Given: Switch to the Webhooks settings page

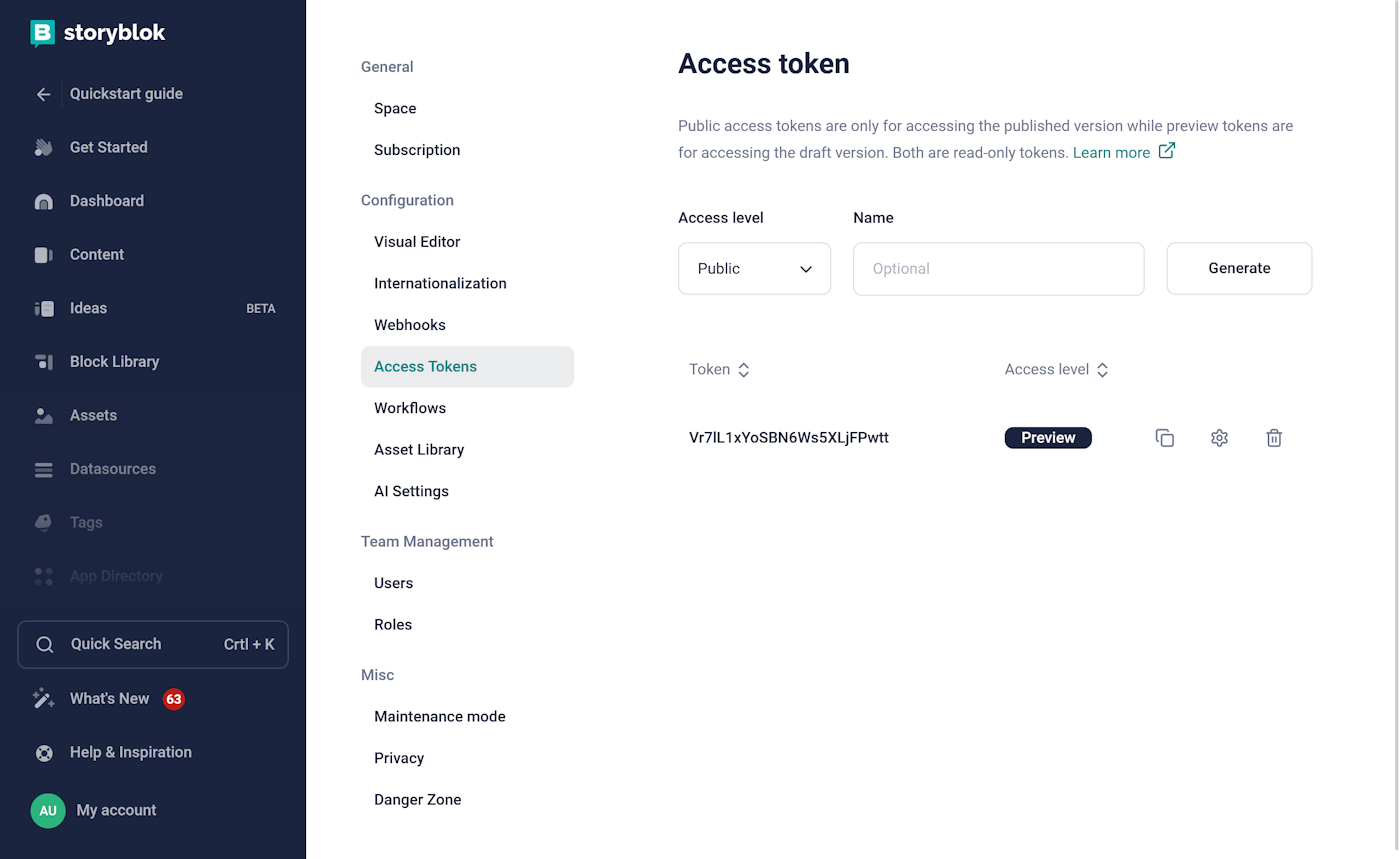Looking at the screenshot, I should pyautogui.click(x=410, y=324).
